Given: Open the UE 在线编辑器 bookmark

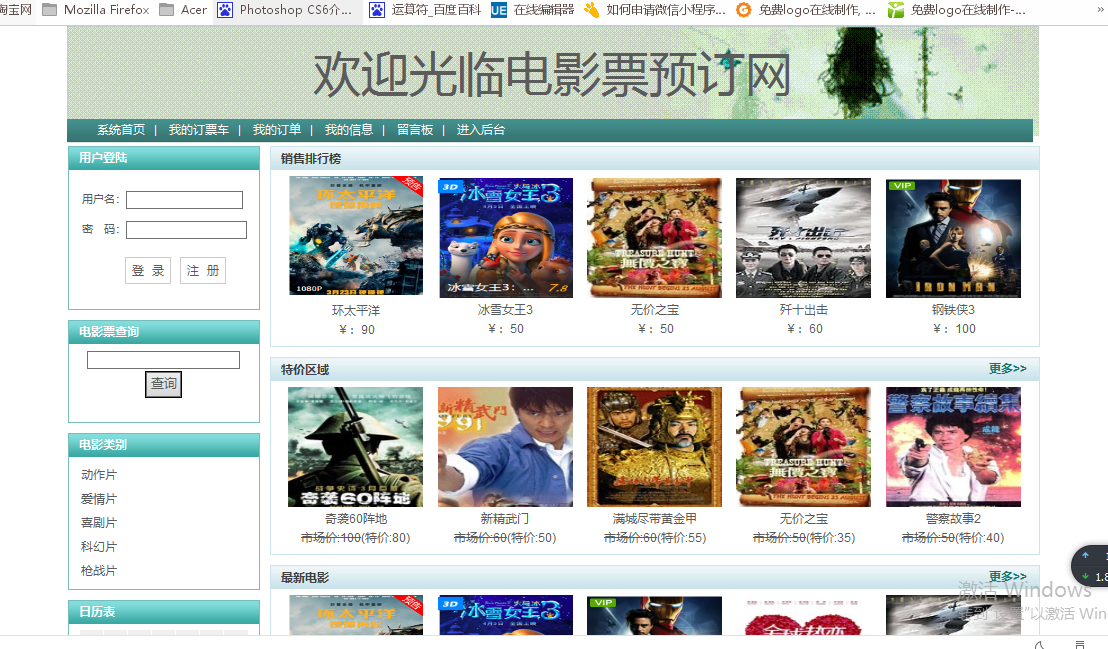Looking at the screenshot, I should pyautogui.click(x=533, y=10).
